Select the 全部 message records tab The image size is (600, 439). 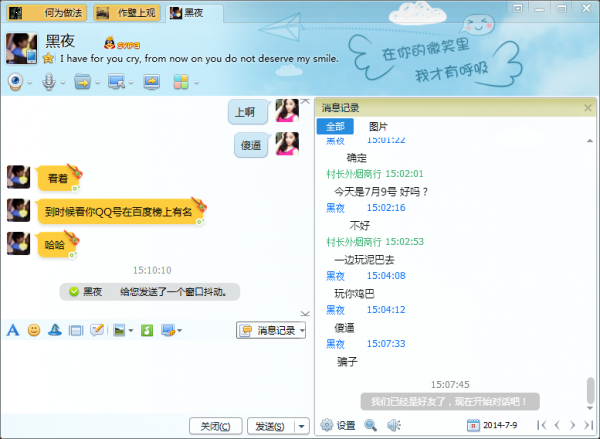coord(335,126)
